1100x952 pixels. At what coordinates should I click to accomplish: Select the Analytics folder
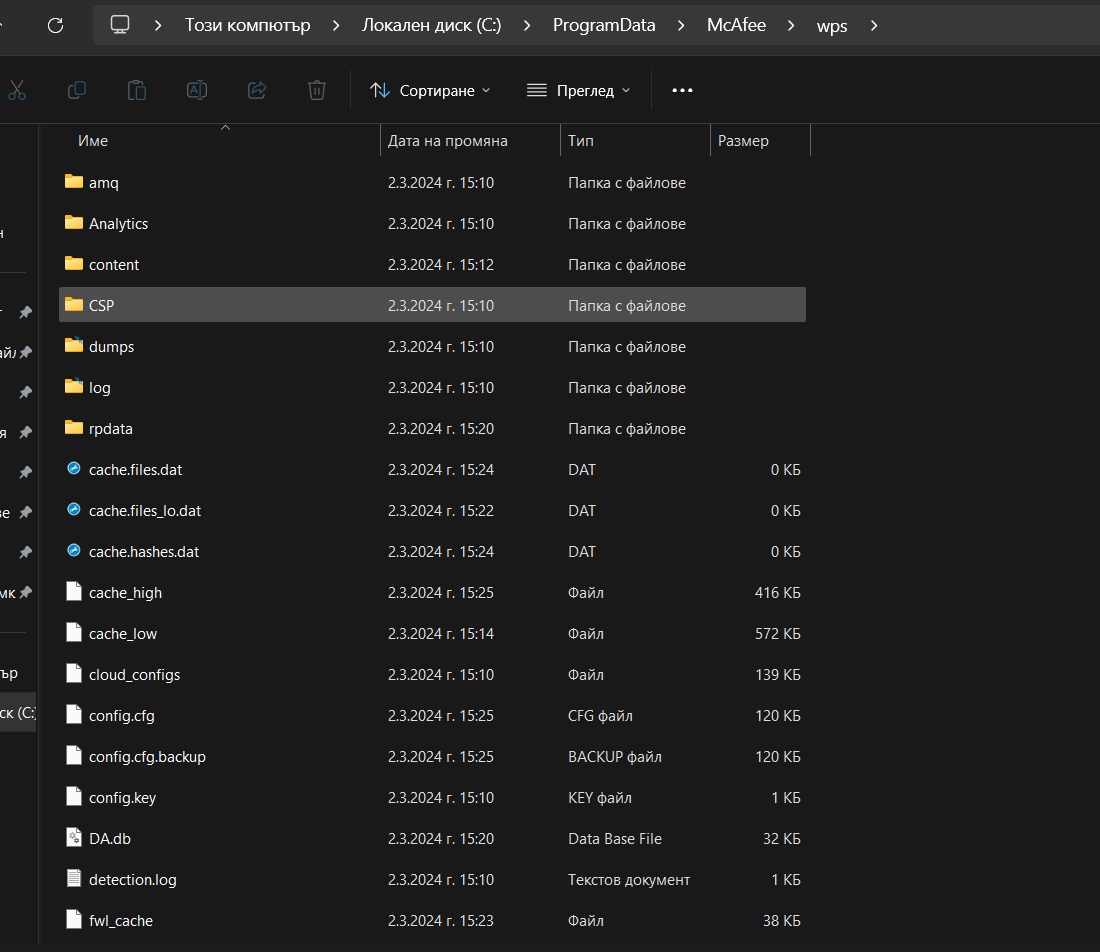point(118,224)
